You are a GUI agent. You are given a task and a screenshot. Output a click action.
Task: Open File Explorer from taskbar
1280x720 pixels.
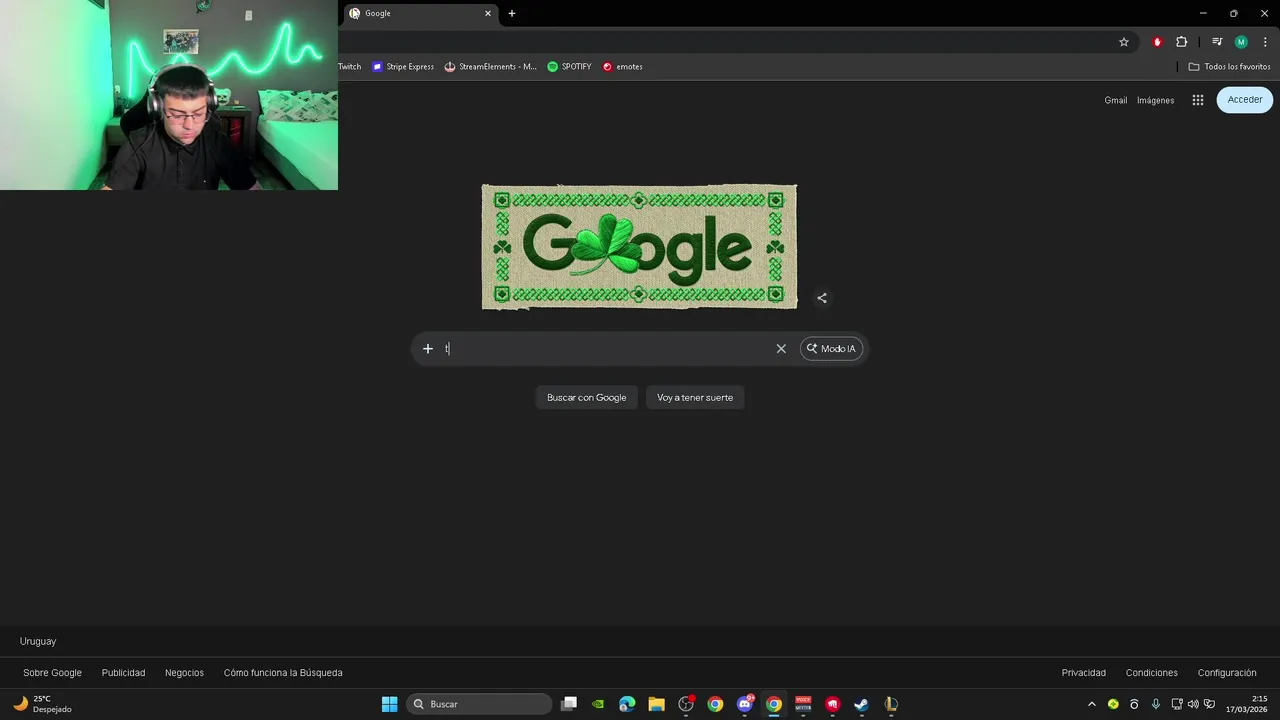pyautogui.click(x=656, y=704)
